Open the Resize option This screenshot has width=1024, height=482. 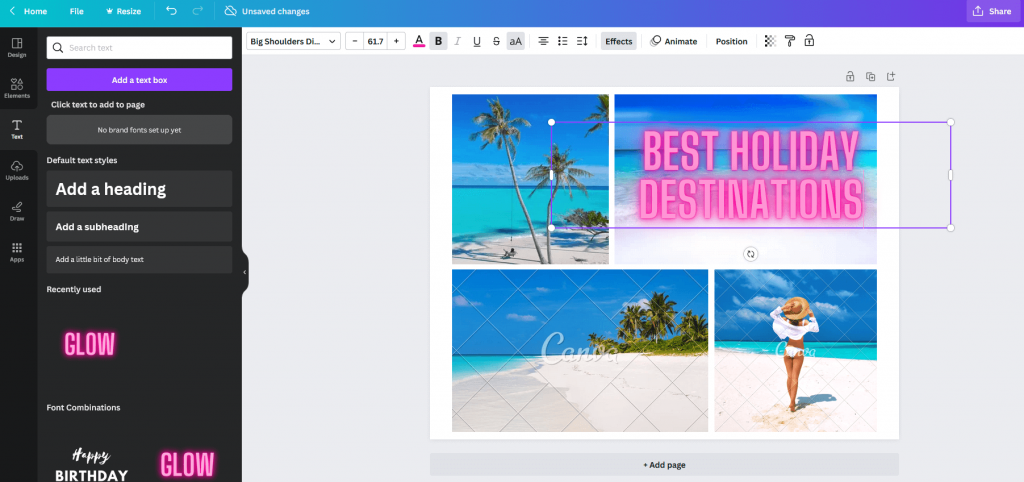[x=123, y=11]
